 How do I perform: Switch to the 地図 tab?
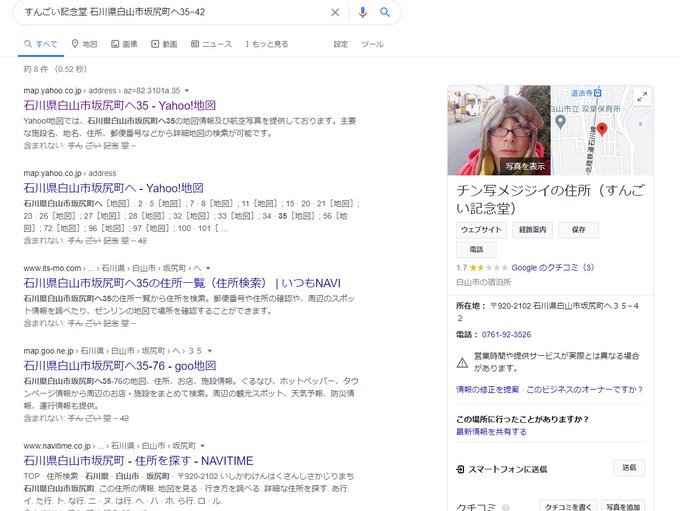pos(85,44)
